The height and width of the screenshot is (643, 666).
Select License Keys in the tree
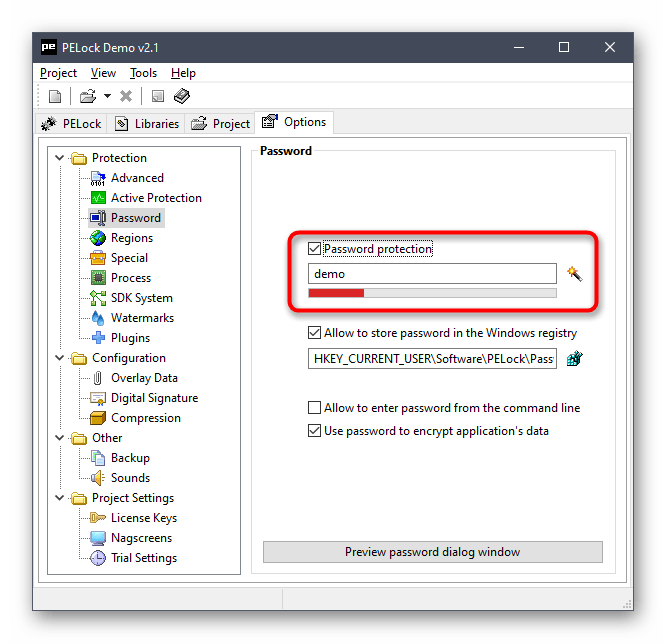(144, 518)
